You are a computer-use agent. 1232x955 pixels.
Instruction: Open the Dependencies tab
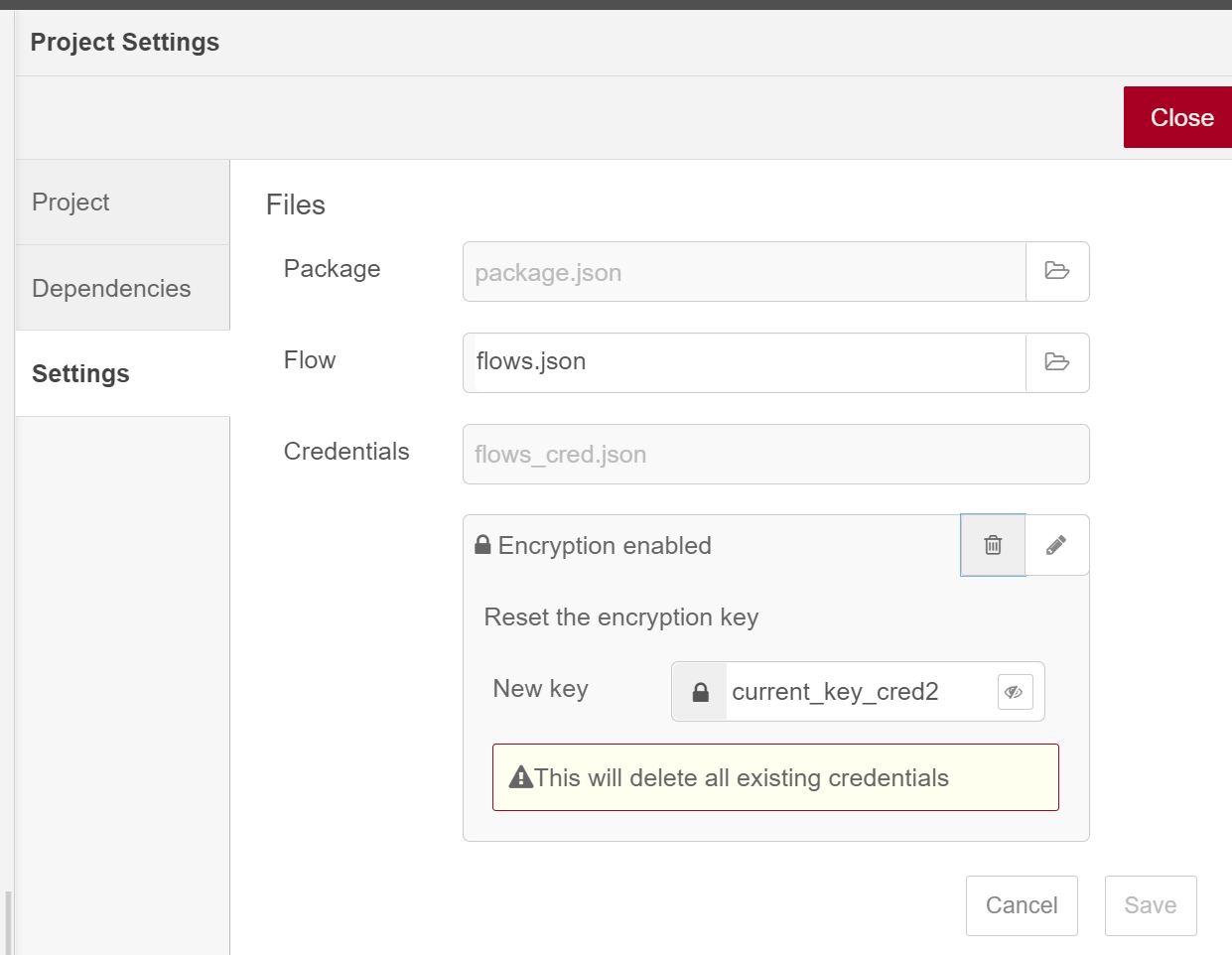coord(110,288)
